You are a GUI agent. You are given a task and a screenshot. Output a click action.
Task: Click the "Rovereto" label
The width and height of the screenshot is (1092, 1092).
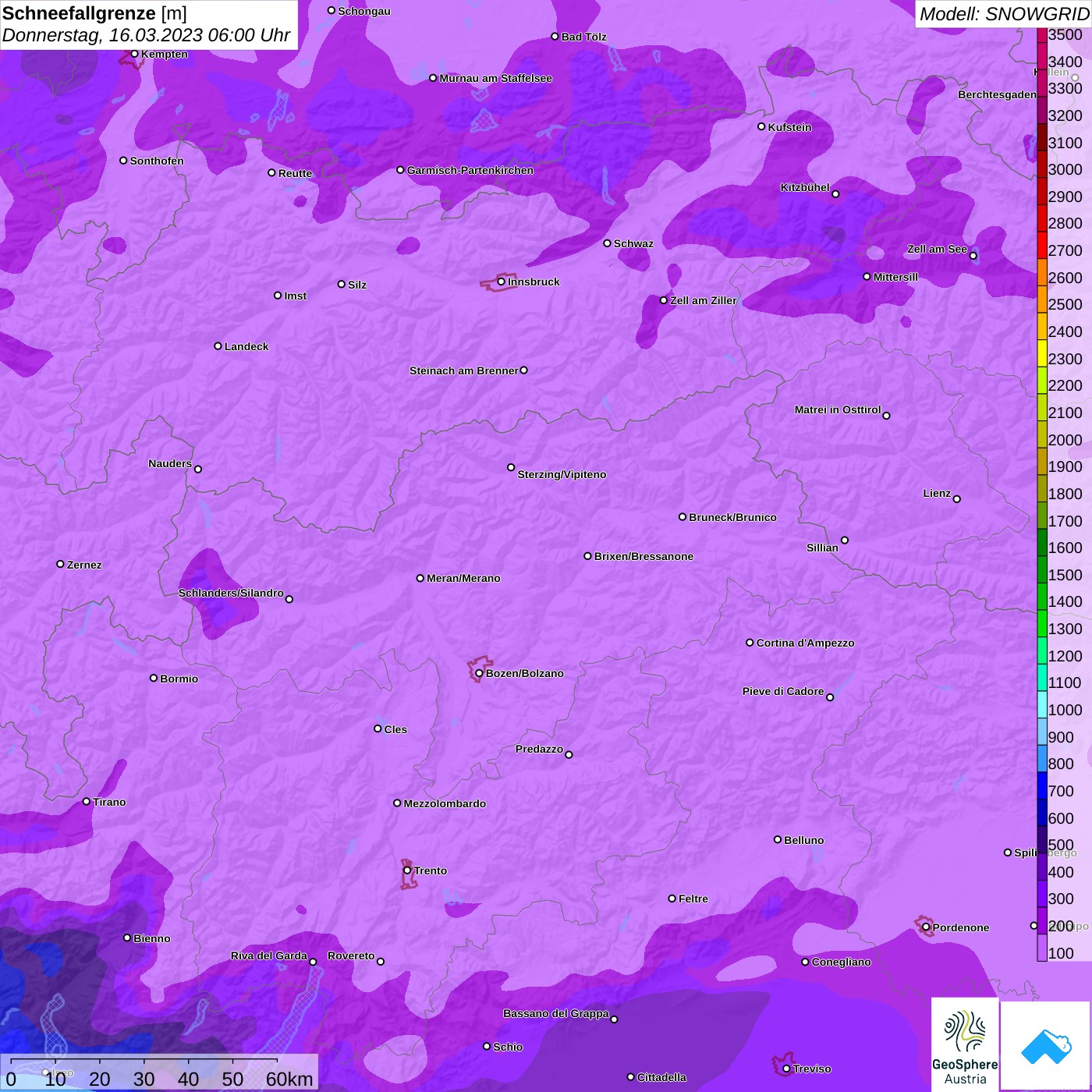click(x=351, y=955)
